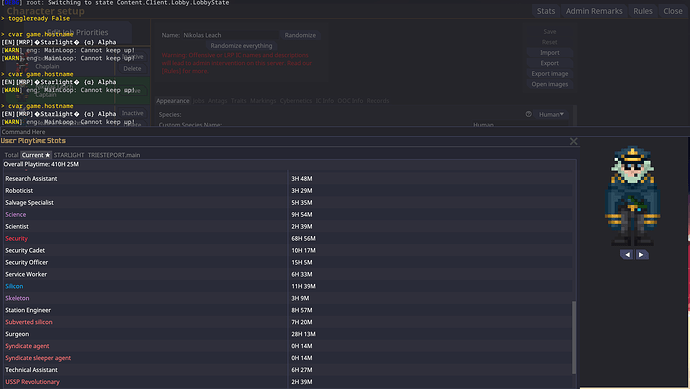
Task: Select the Security Cadet row
Action: pos(288,250)
